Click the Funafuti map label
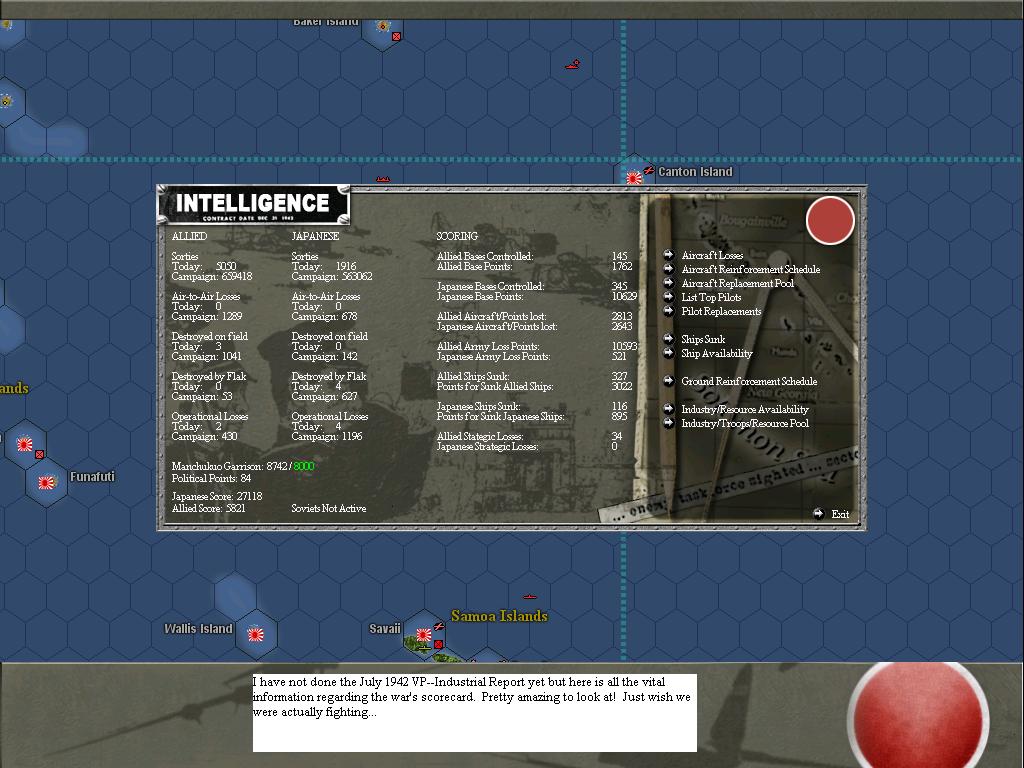Viewport: 1024px width, 768px height. tap(92, 477)
